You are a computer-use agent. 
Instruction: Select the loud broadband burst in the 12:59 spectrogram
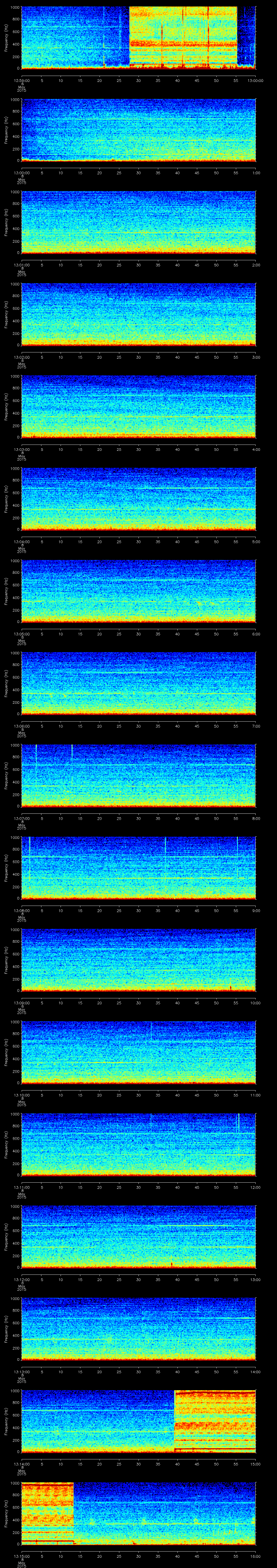click(x=183, y=36)
